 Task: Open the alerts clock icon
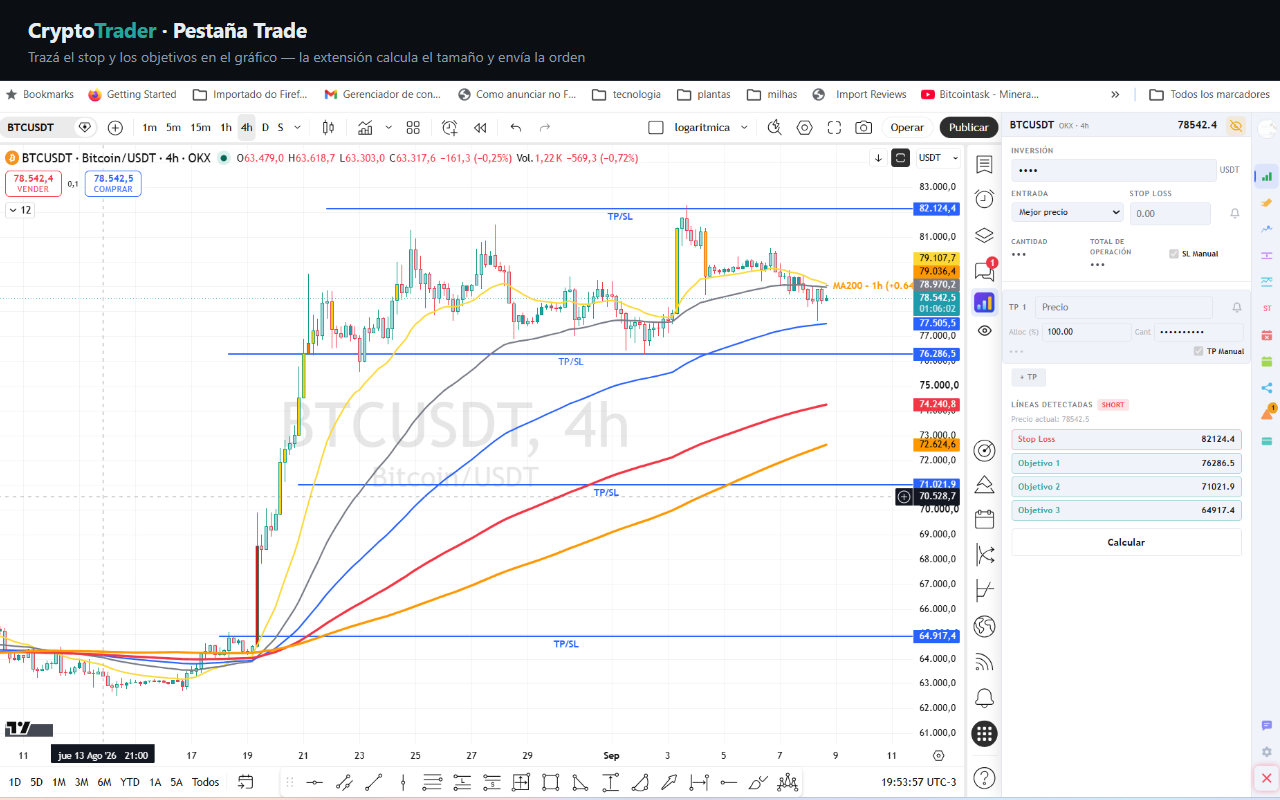click(984, 198)
